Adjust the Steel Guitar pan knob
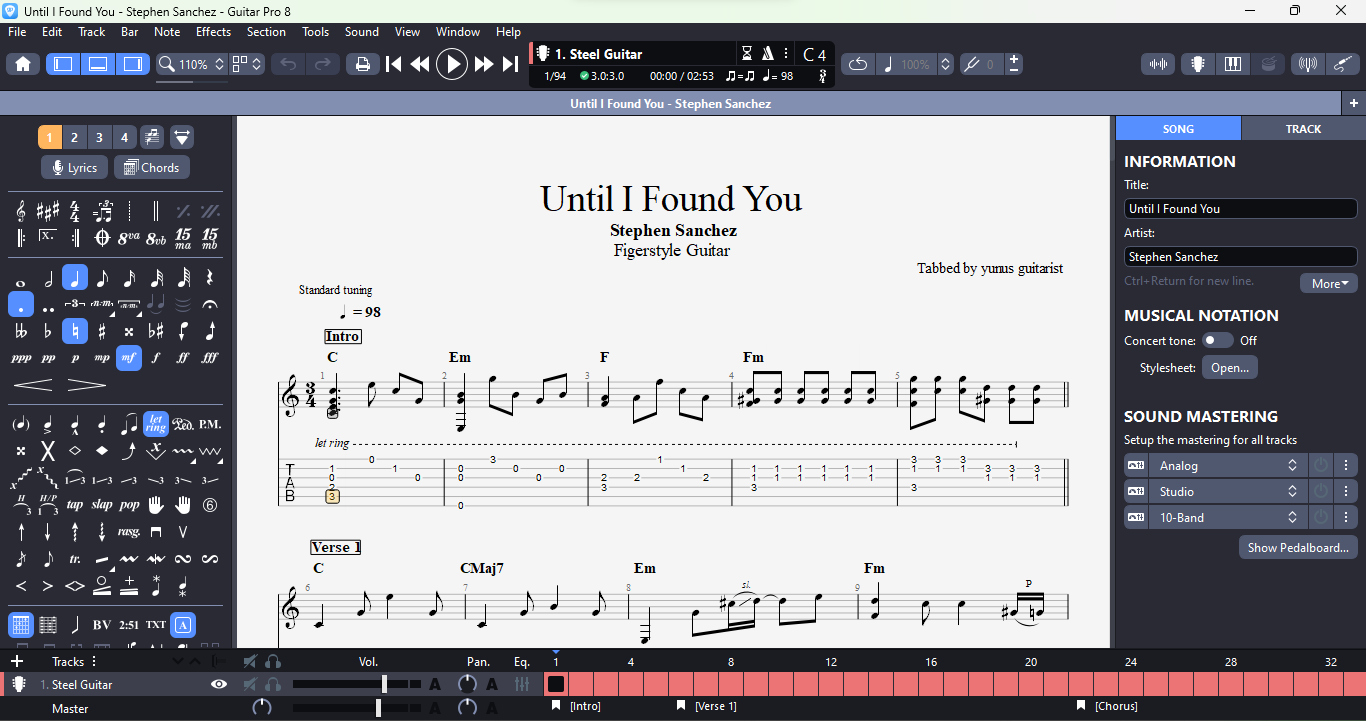This screenshot has width=1366, height=721. click(x=467, y=684)
